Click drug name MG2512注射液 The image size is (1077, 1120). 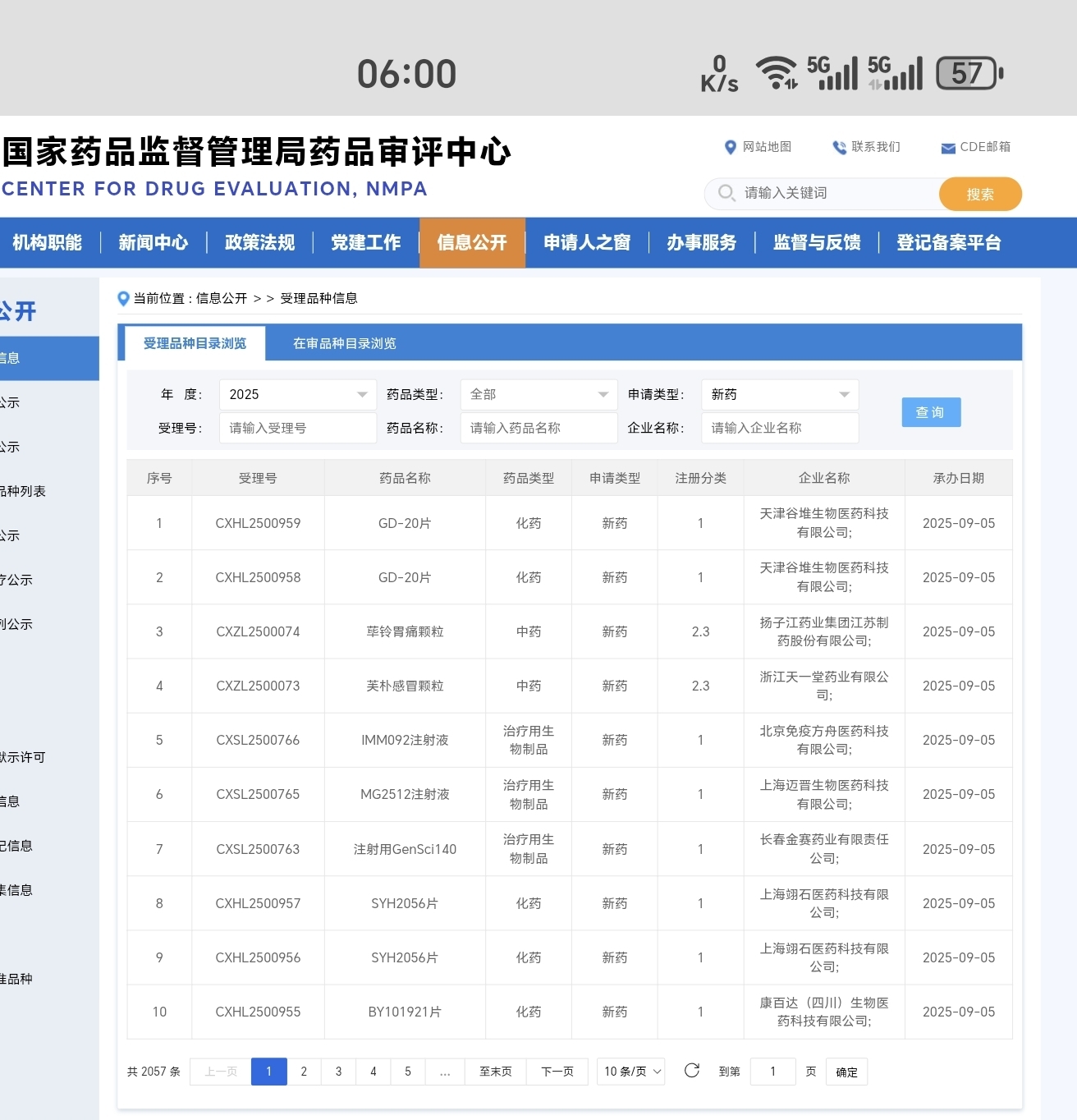[405, 794]
